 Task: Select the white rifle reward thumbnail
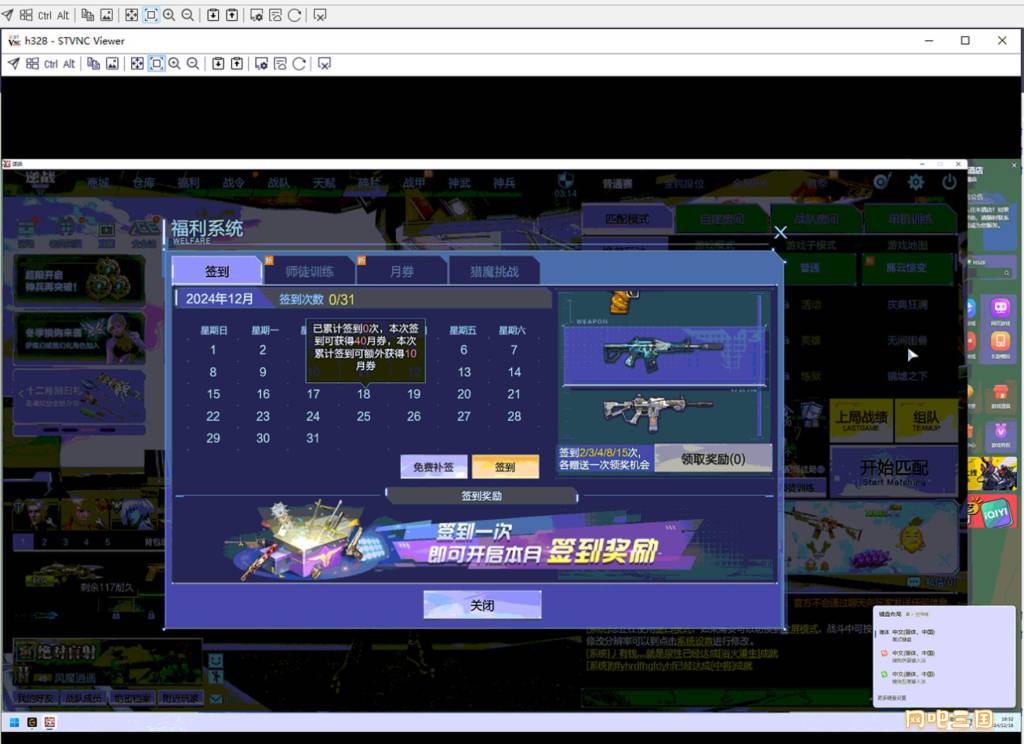coord(660,412)
